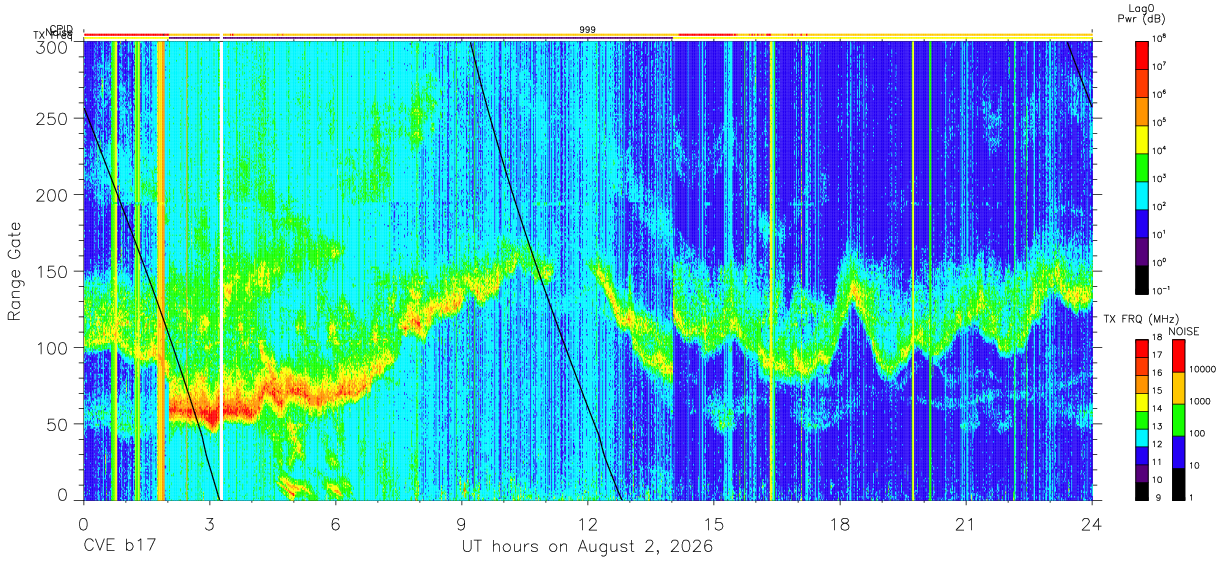Click the blue segment of the NOISE colorbar
Image resolution: width=1228 pixels, height=567 pixels.
[1180, 451]
